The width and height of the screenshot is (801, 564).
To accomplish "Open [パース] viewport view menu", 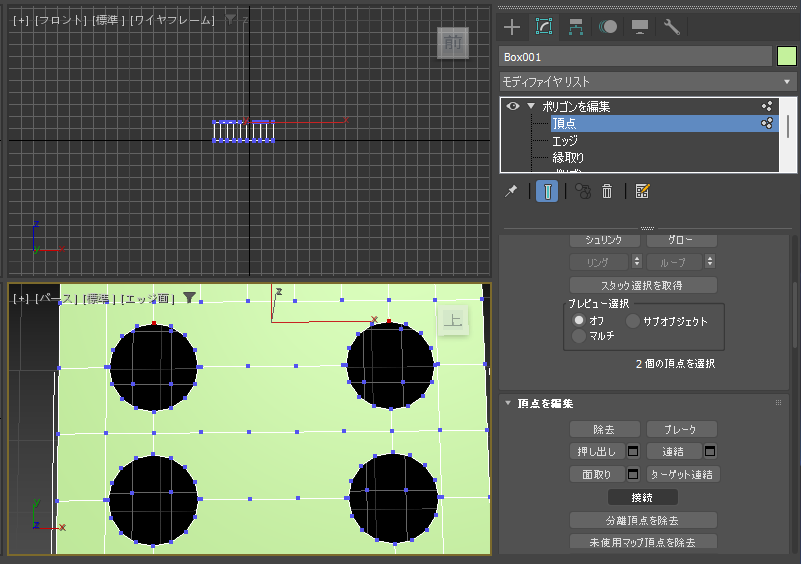I will click(x=56, y=298).
